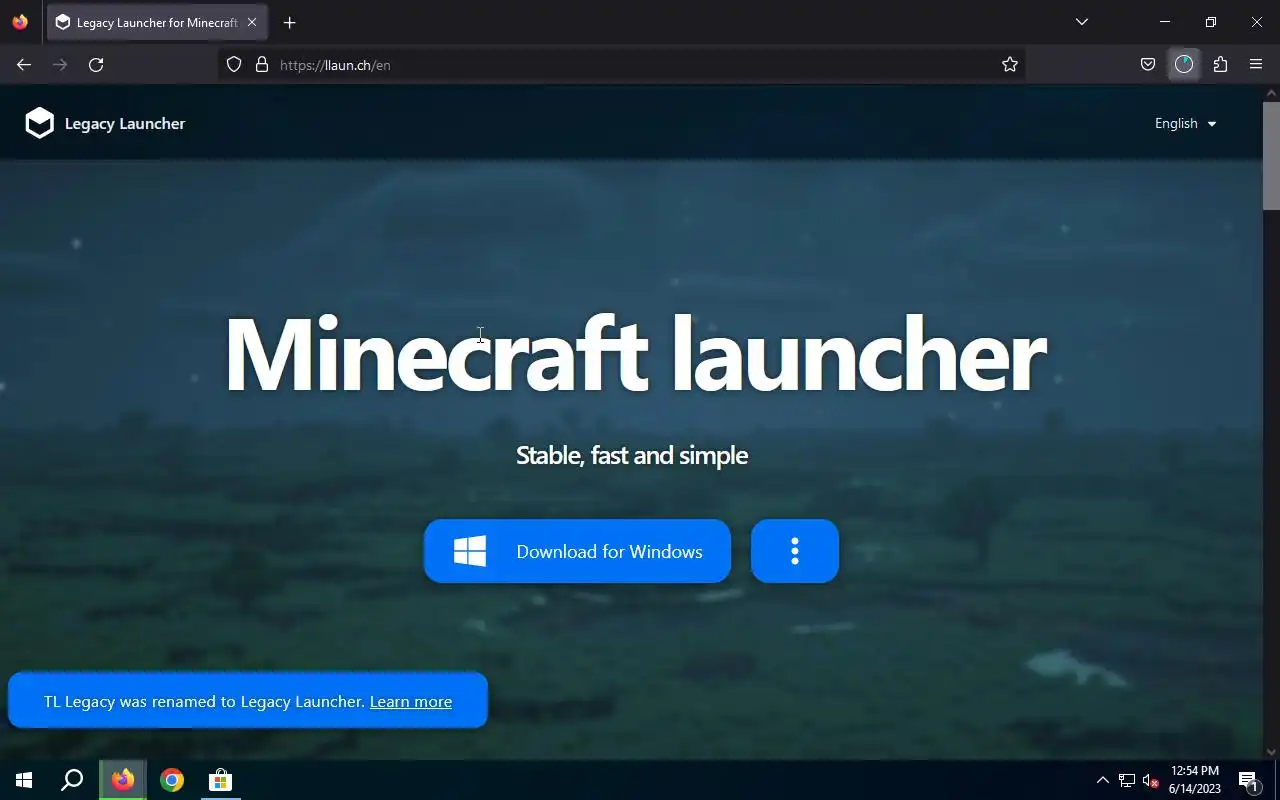
Task: Launch Google Chrome from taskbar
Action: pos(172,780)
